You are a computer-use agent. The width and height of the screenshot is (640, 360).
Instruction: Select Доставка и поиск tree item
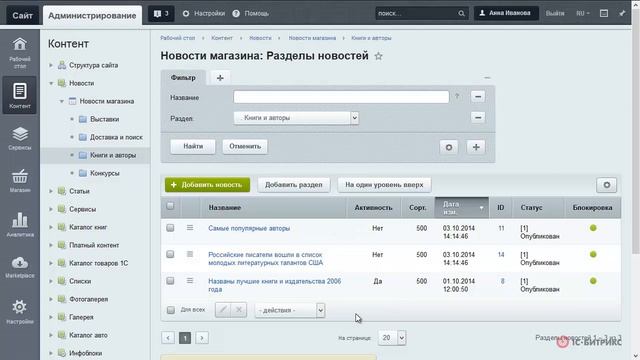tap(116, 137)
